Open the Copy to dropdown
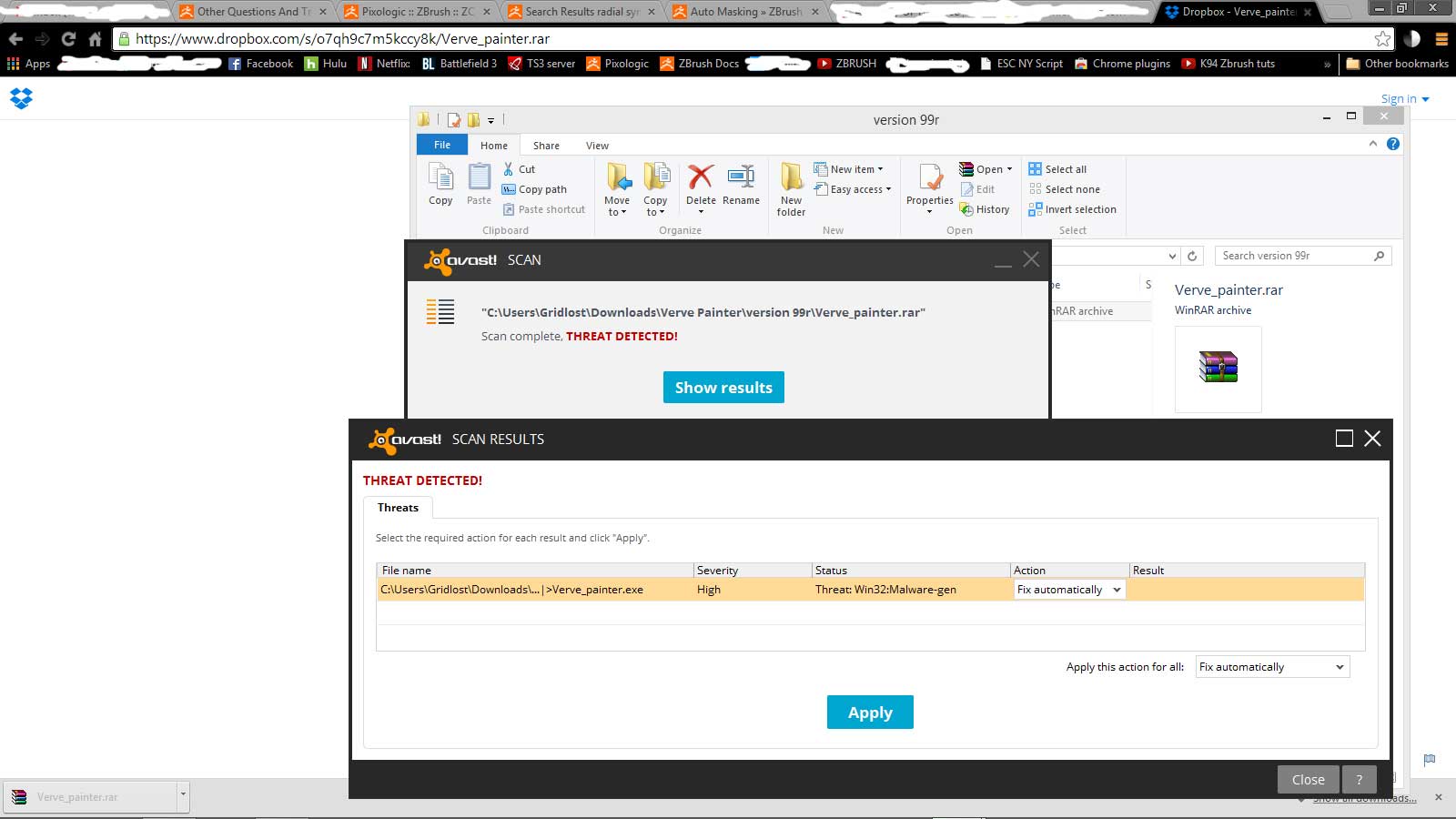Image resolution: width=1456 pixels, height=819 pixels. [655, 189]
